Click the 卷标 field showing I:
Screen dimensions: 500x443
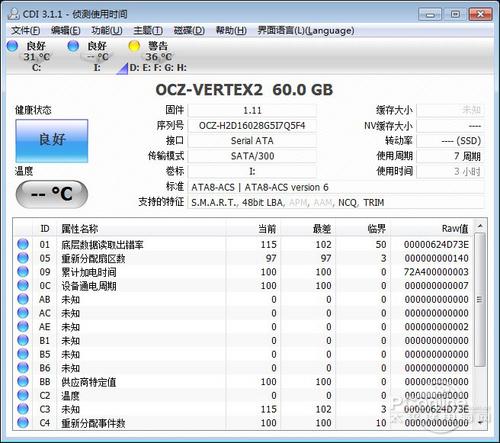point(252,171)
